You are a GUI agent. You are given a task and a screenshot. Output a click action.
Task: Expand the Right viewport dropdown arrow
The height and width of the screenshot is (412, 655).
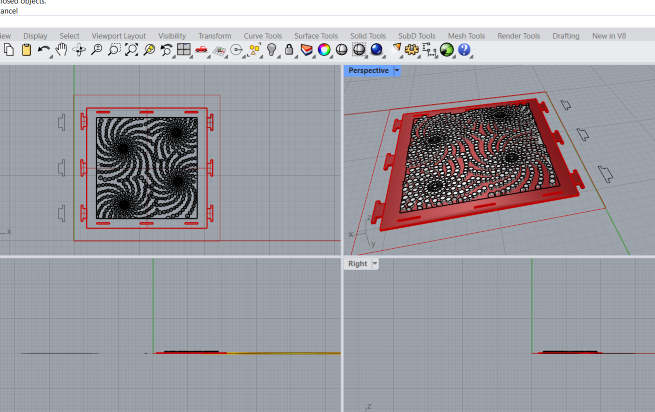[375, 264]
